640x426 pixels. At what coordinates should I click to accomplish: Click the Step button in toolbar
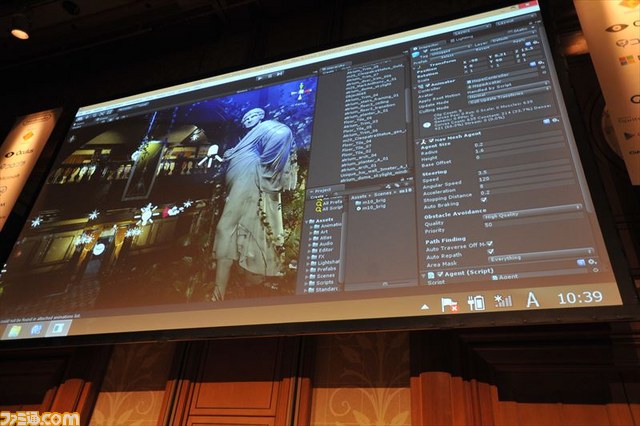[279, 74]
